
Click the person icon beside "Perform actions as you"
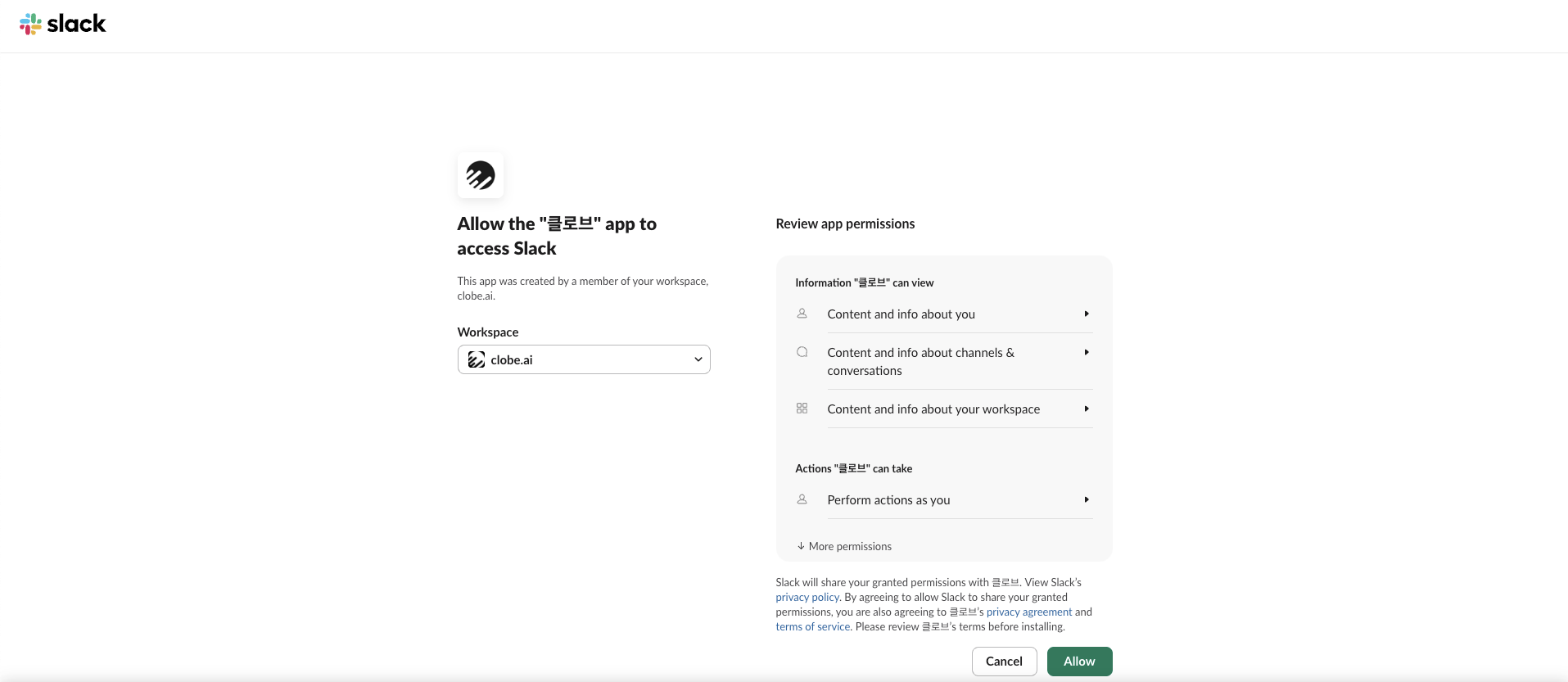click(x=802, y=499)
